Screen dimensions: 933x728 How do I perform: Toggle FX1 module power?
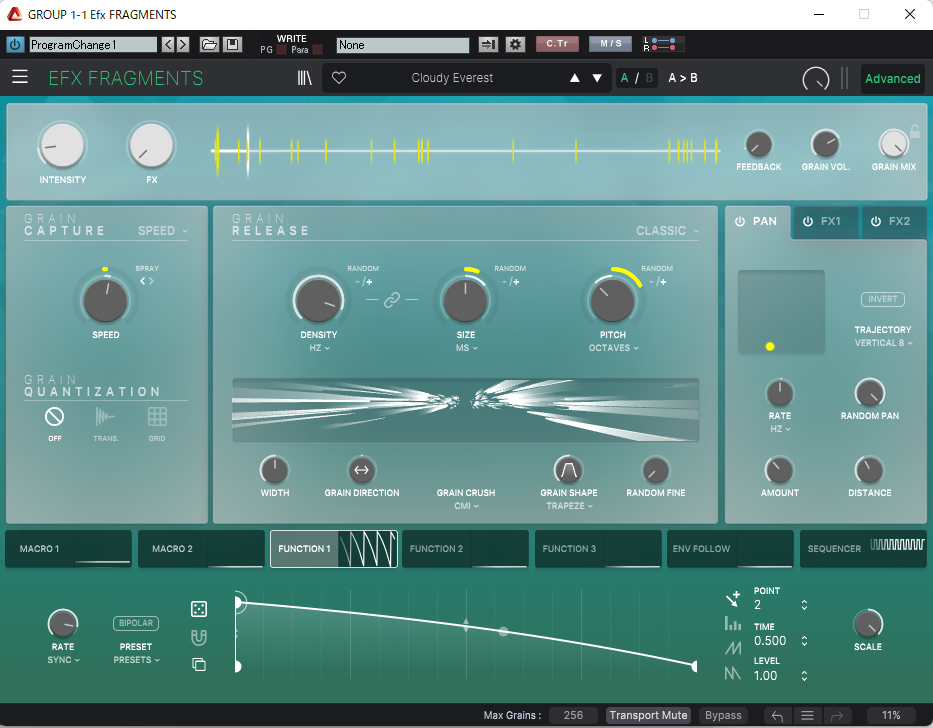coord(808,221)
